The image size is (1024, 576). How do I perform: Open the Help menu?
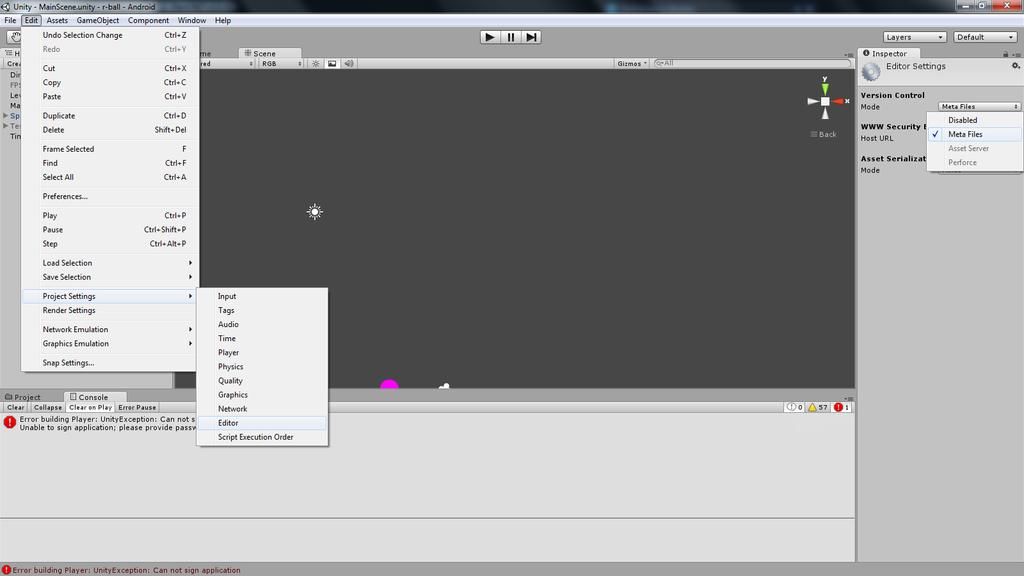[x=223, y=20]
